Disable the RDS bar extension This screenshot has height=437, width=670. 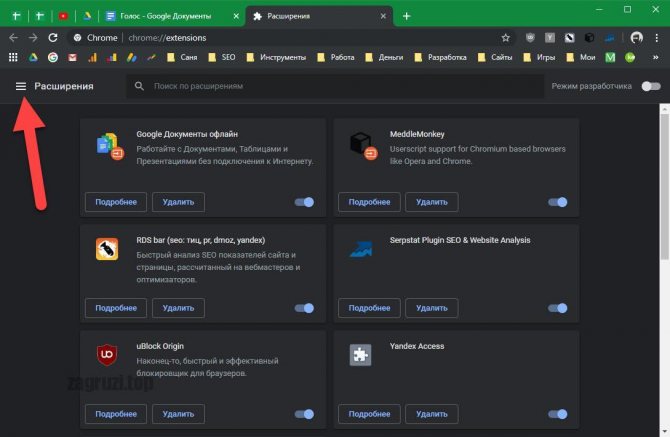pyautogui.click(x=304, y=308)
